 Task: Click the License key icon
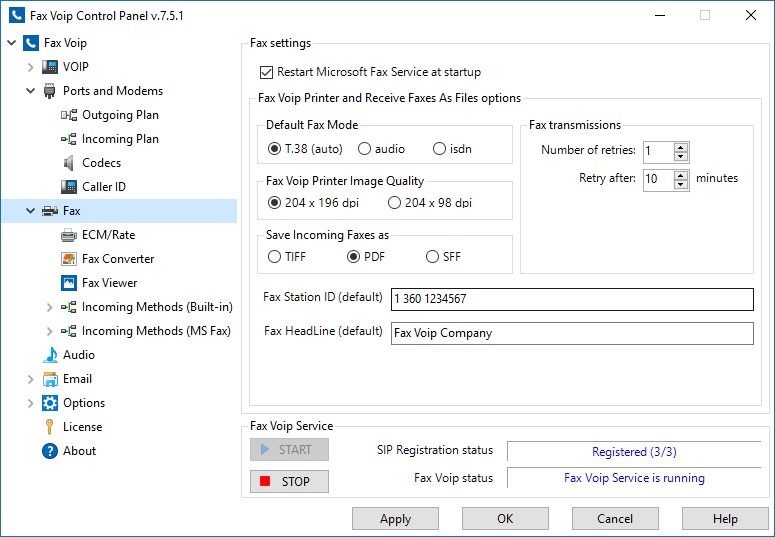(x=50, y=427)
